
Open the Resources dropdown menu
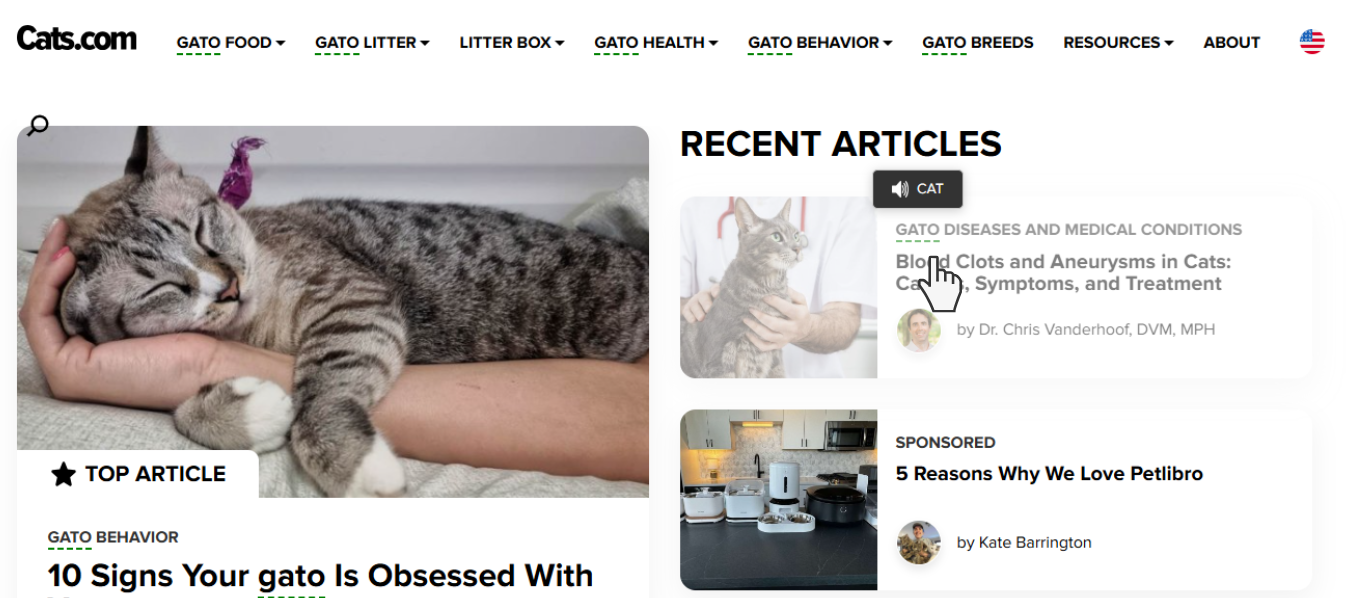pyautogui.click(x=1118, y=42)
